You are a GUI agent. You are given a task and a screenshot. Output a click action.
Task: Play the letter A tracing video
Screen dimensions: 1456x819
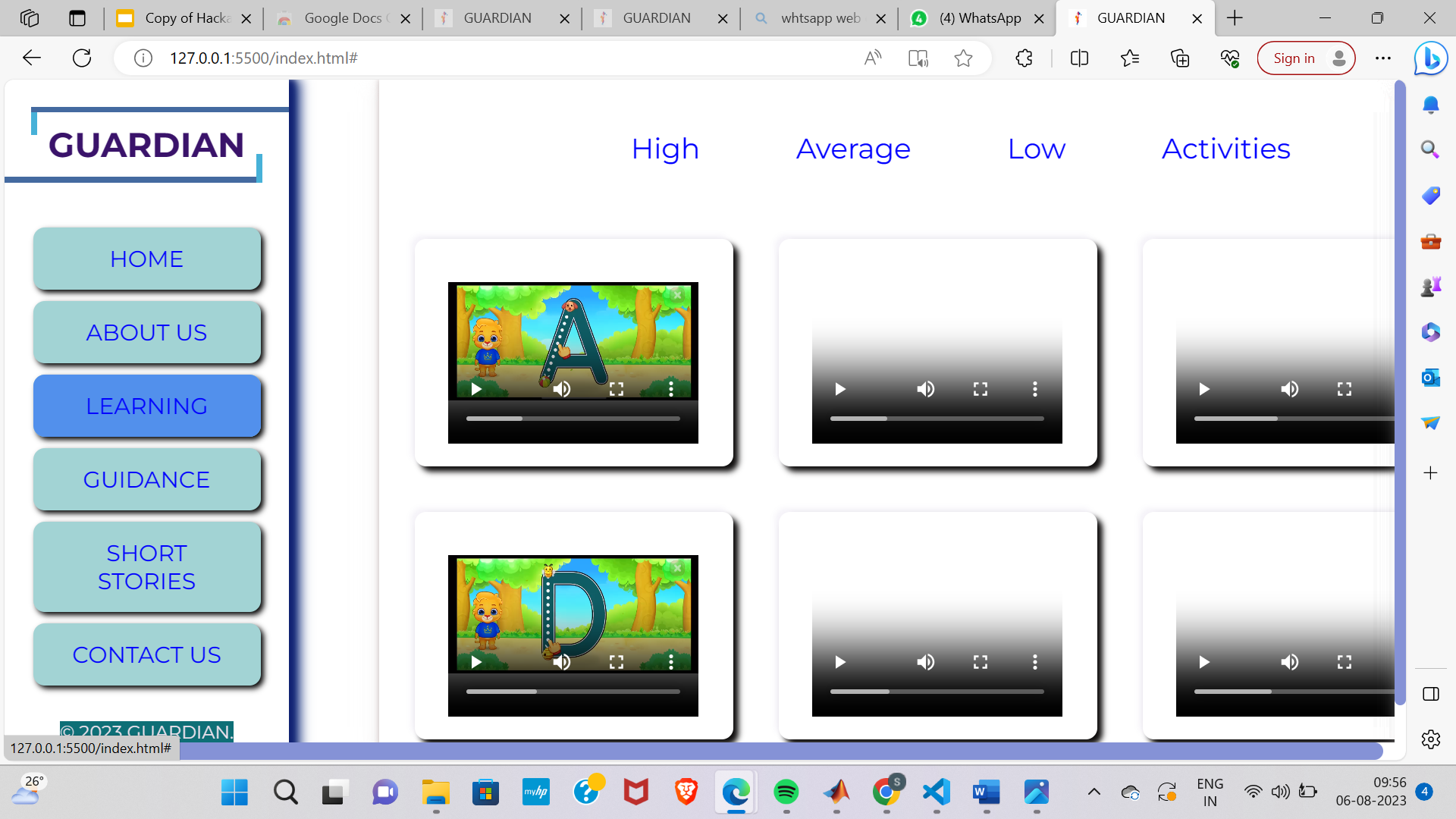(476, 389)
